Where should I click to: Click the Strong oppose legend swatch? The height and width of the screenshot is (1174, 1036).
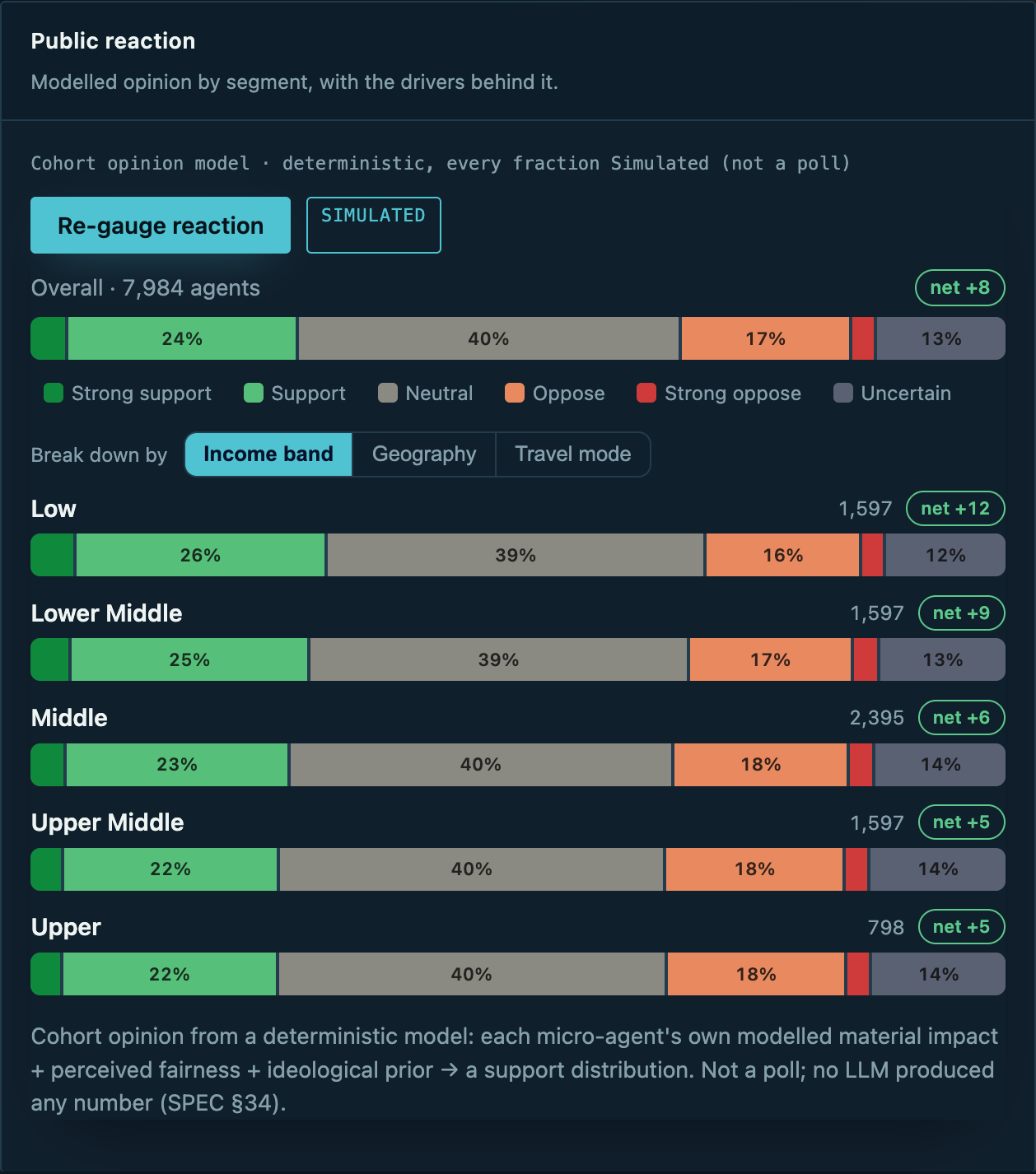click(646, 393)
